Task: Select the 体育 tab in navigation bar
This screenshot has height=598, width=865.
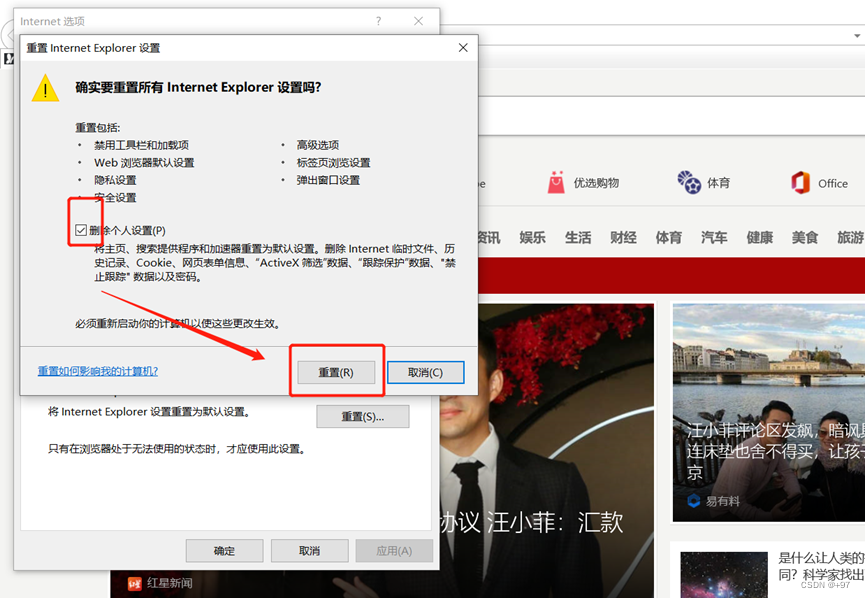Action: click(x=669, y=238)
